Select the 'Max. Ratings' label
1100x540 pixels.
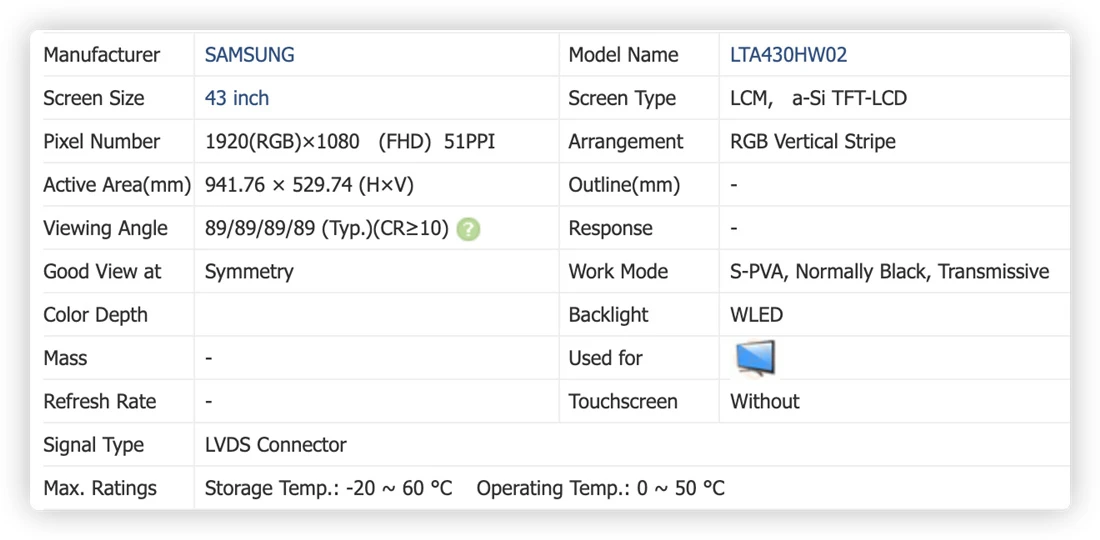point(100,489)
